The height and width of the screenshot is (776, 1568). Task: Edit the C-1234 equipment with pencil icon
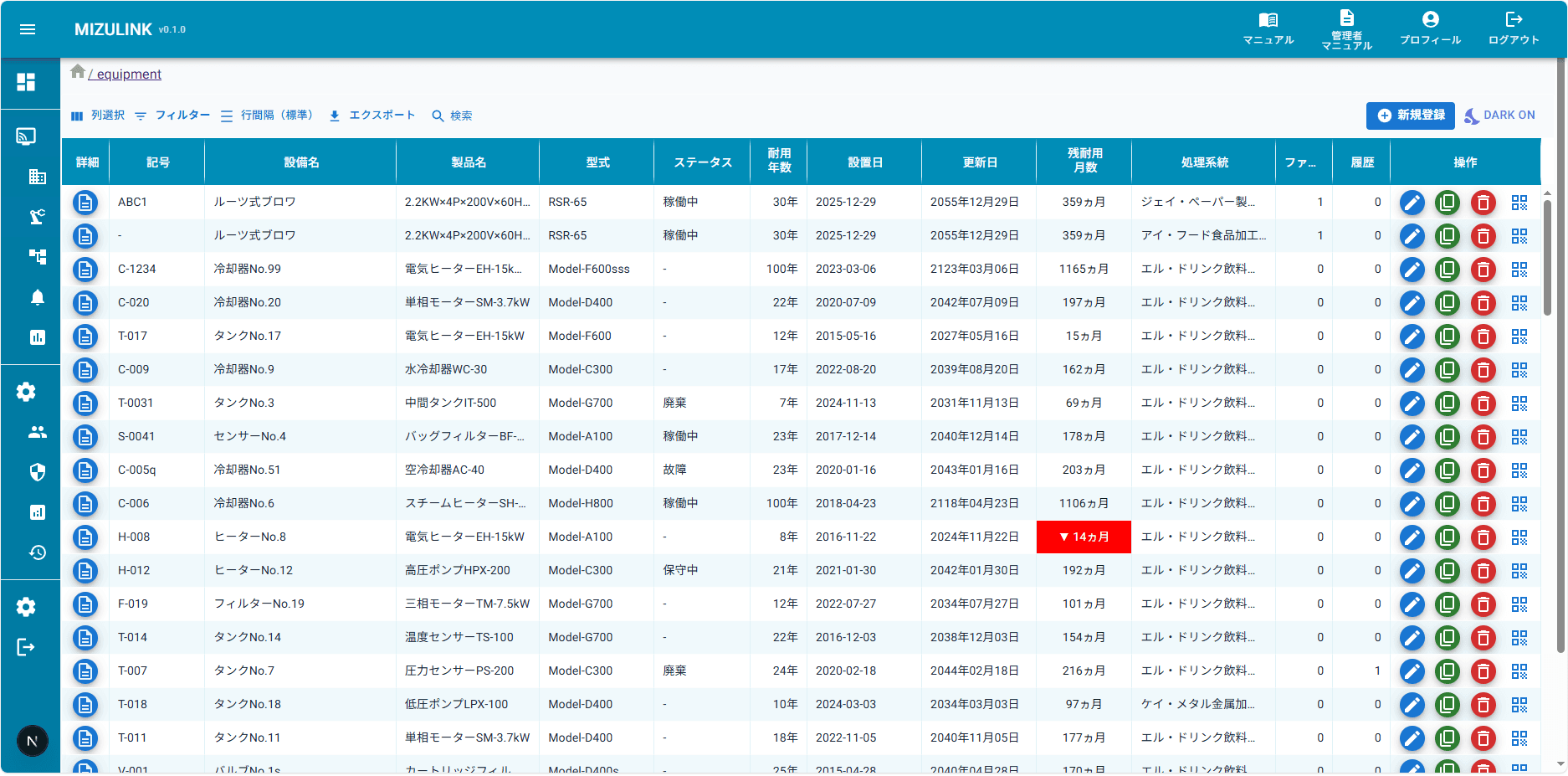[1412, 270]
